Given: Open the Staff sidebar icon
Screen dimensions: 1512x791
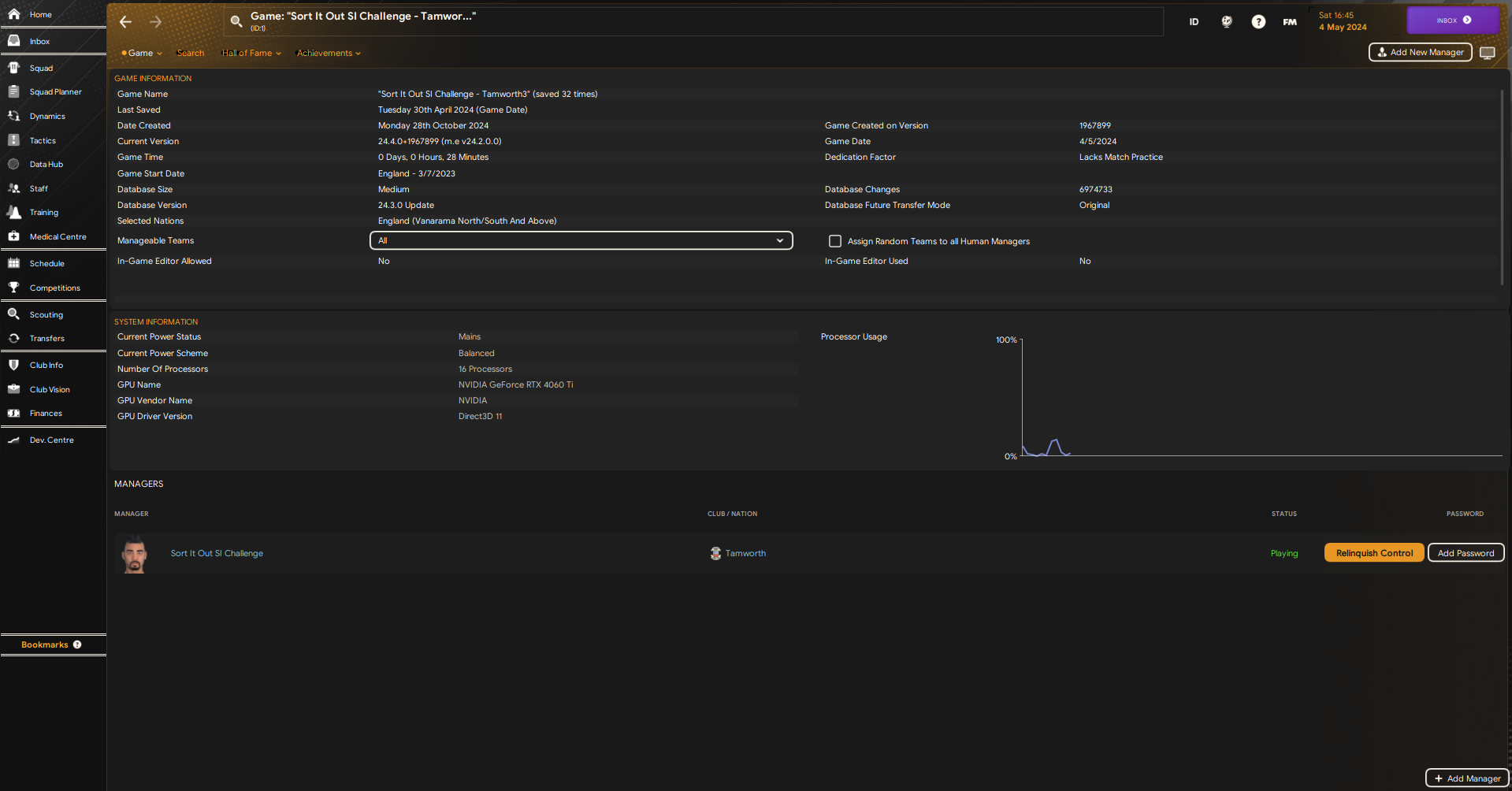Looking at the screenshot, I should click(x=13, y=188).
